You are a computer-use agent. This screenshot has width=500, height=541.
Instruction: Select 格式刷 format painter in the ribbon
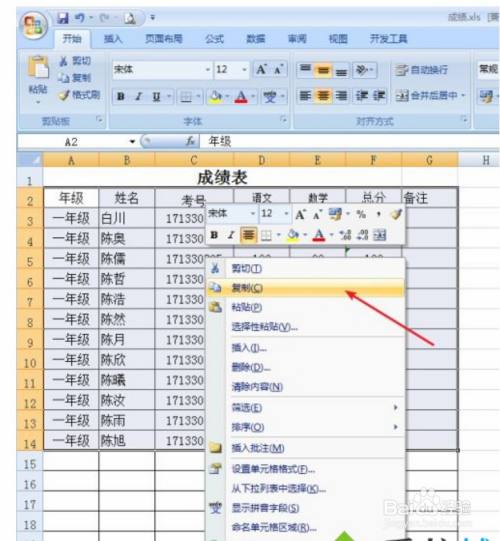(79, 95)
